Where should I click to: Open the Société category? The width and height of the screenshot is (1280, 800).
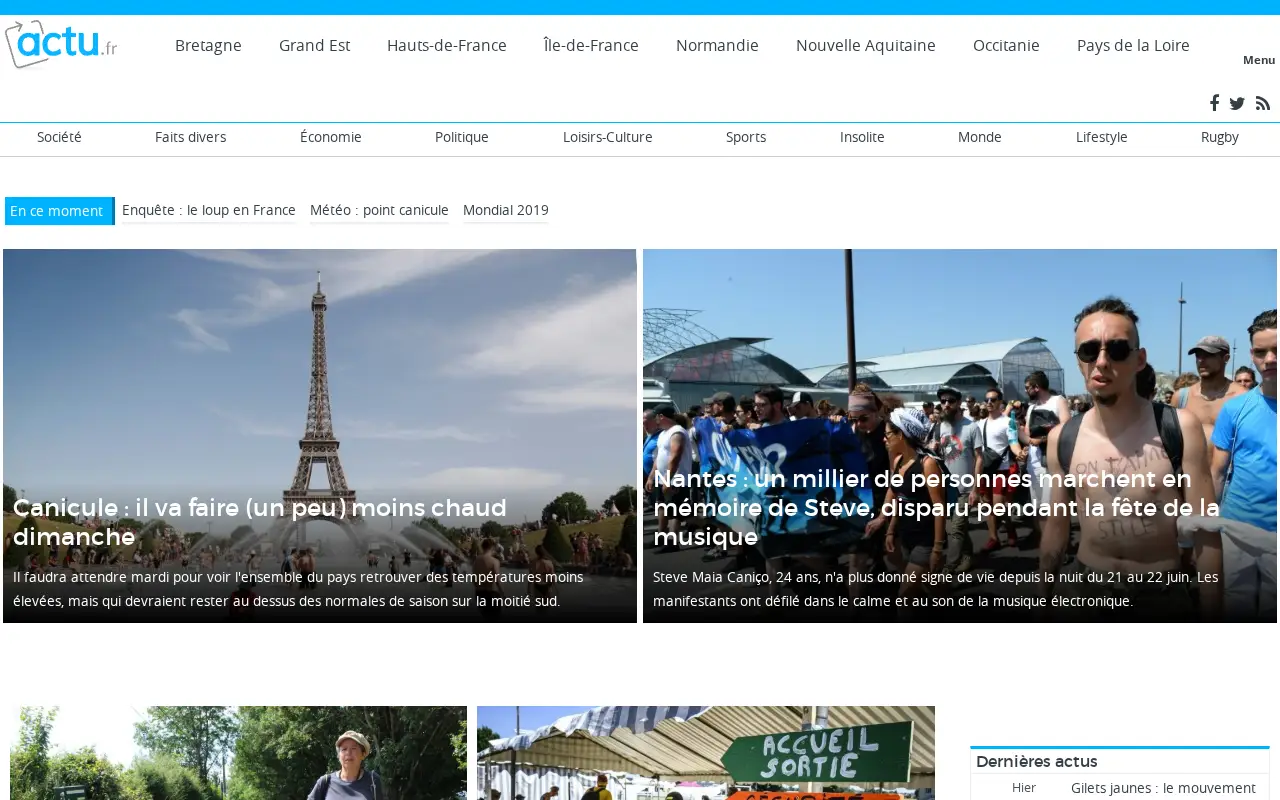(x=59, y=137)
